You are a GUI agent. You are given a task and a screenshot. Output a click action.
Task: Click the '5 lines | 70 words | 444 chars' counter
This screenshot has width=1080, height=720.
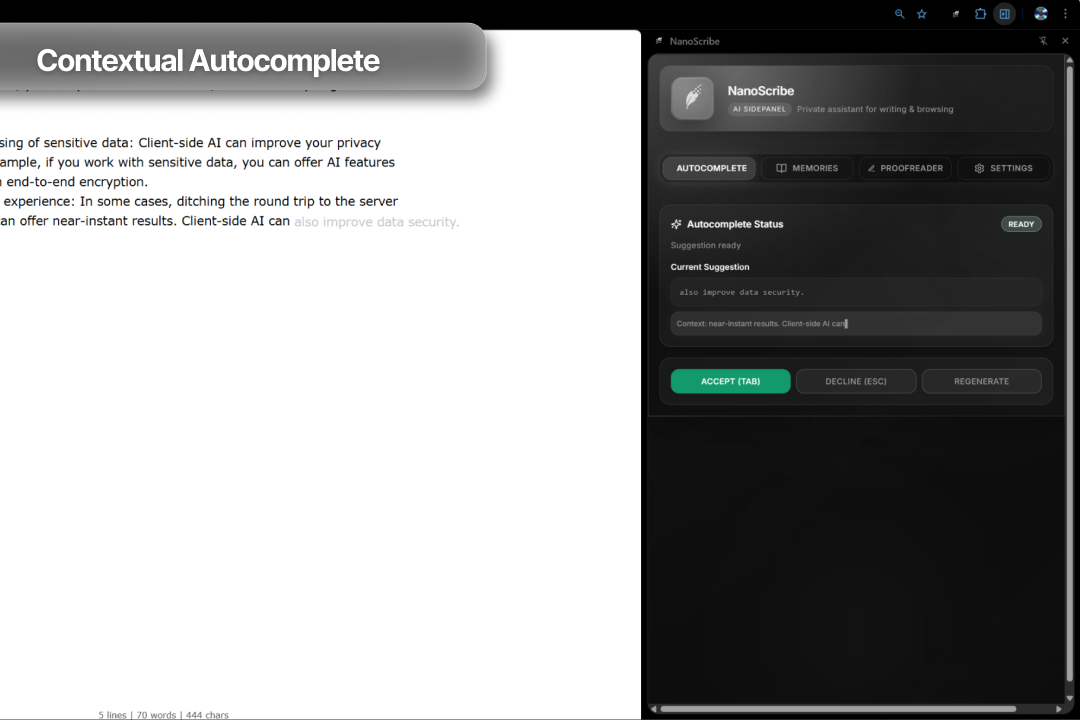tap(163, 714)
